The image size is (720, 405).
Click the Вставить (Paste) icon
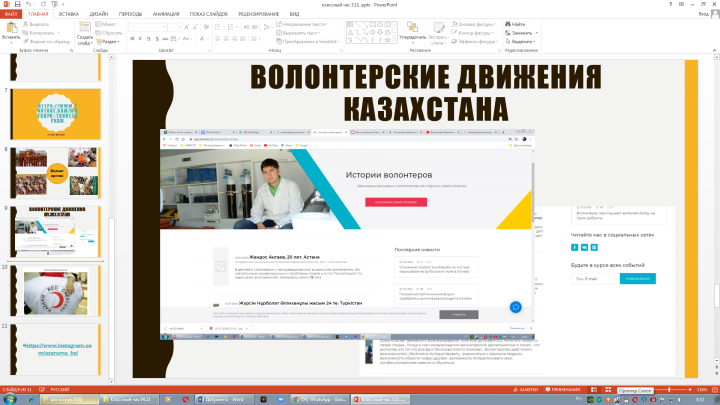click(11, 28)
